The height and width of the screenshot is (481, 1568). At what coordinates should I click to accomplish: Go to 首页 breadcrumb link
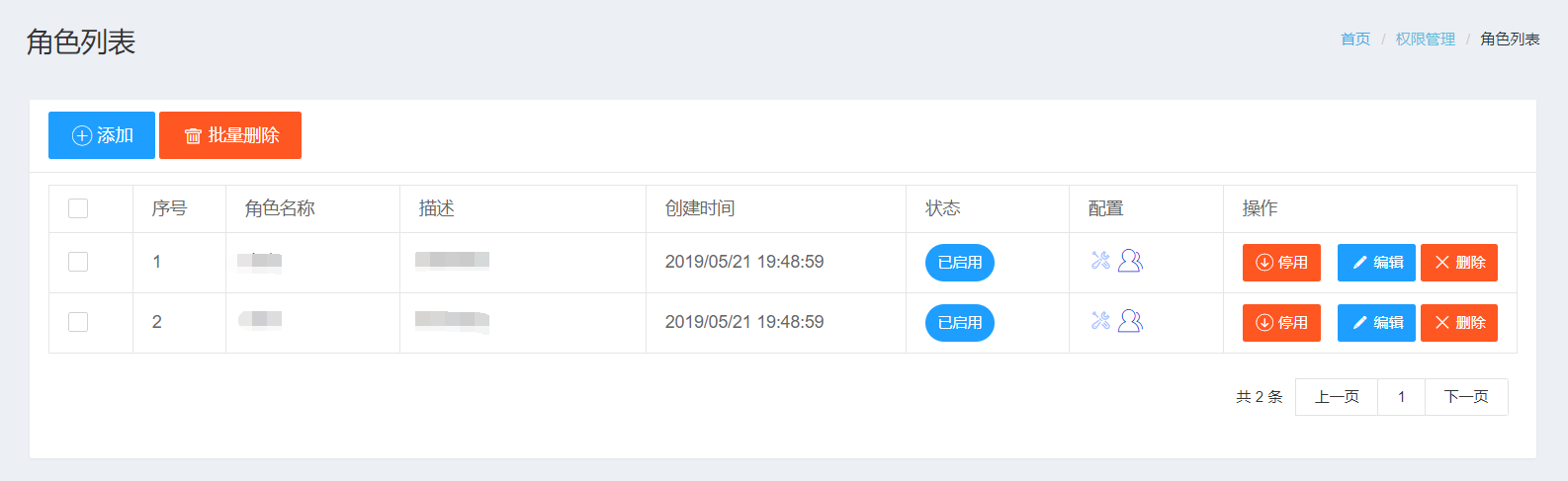click(x=1355, y=40)
